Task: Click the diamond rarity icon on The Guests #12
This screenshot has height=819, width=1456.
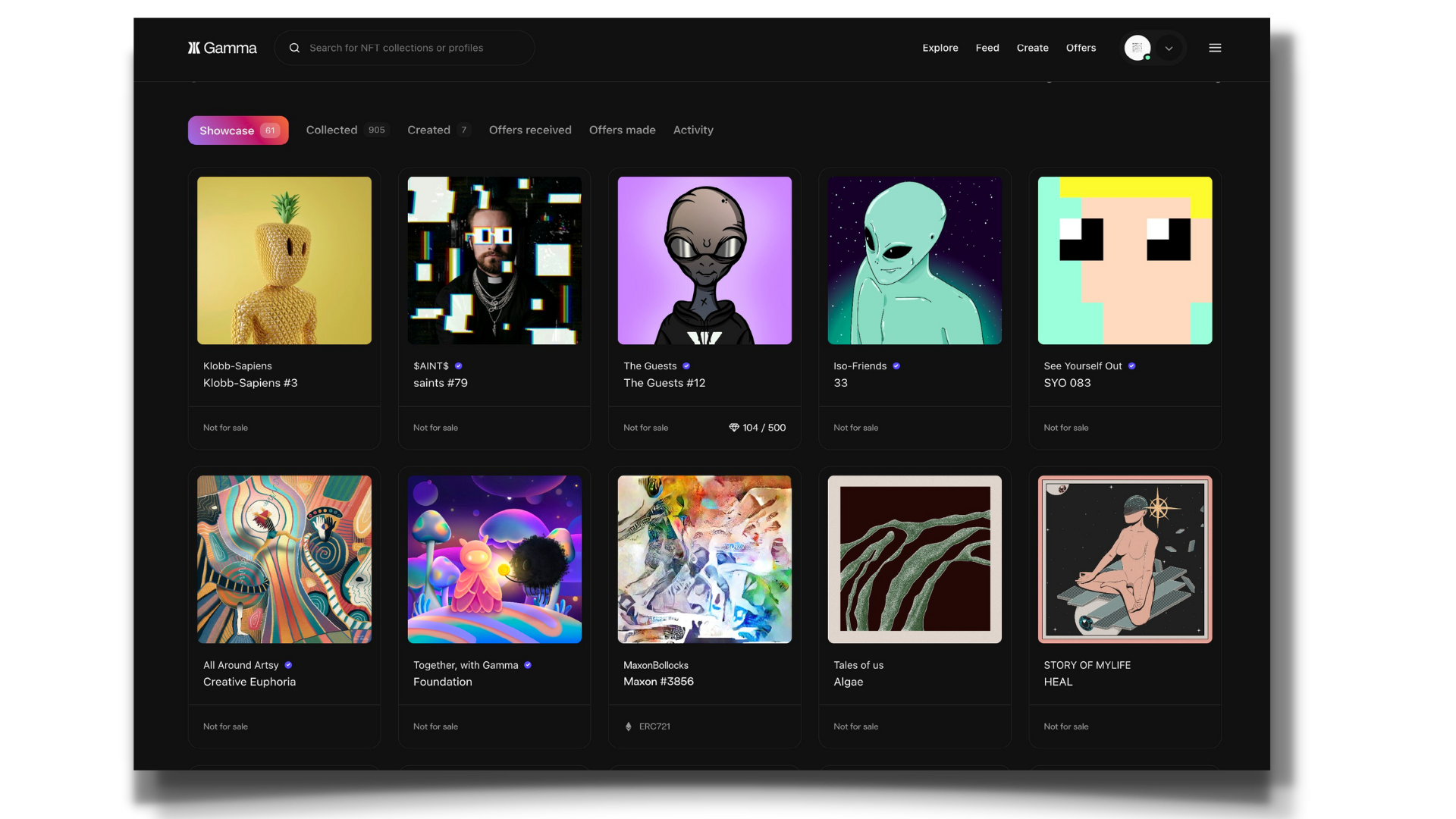Action: tap(734, 428)
